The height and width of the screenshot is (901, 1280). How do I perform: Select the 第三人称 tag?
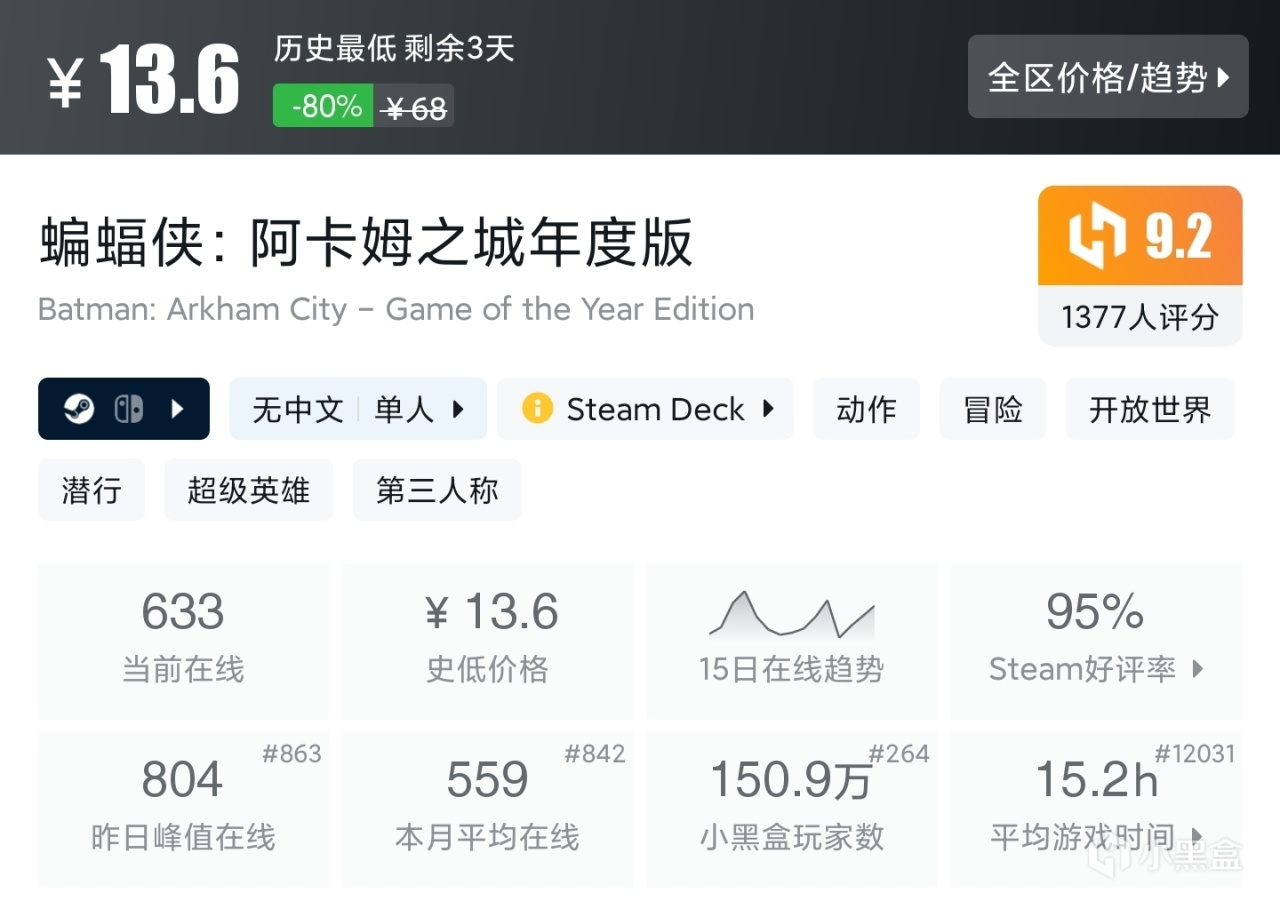pos(437,490)
